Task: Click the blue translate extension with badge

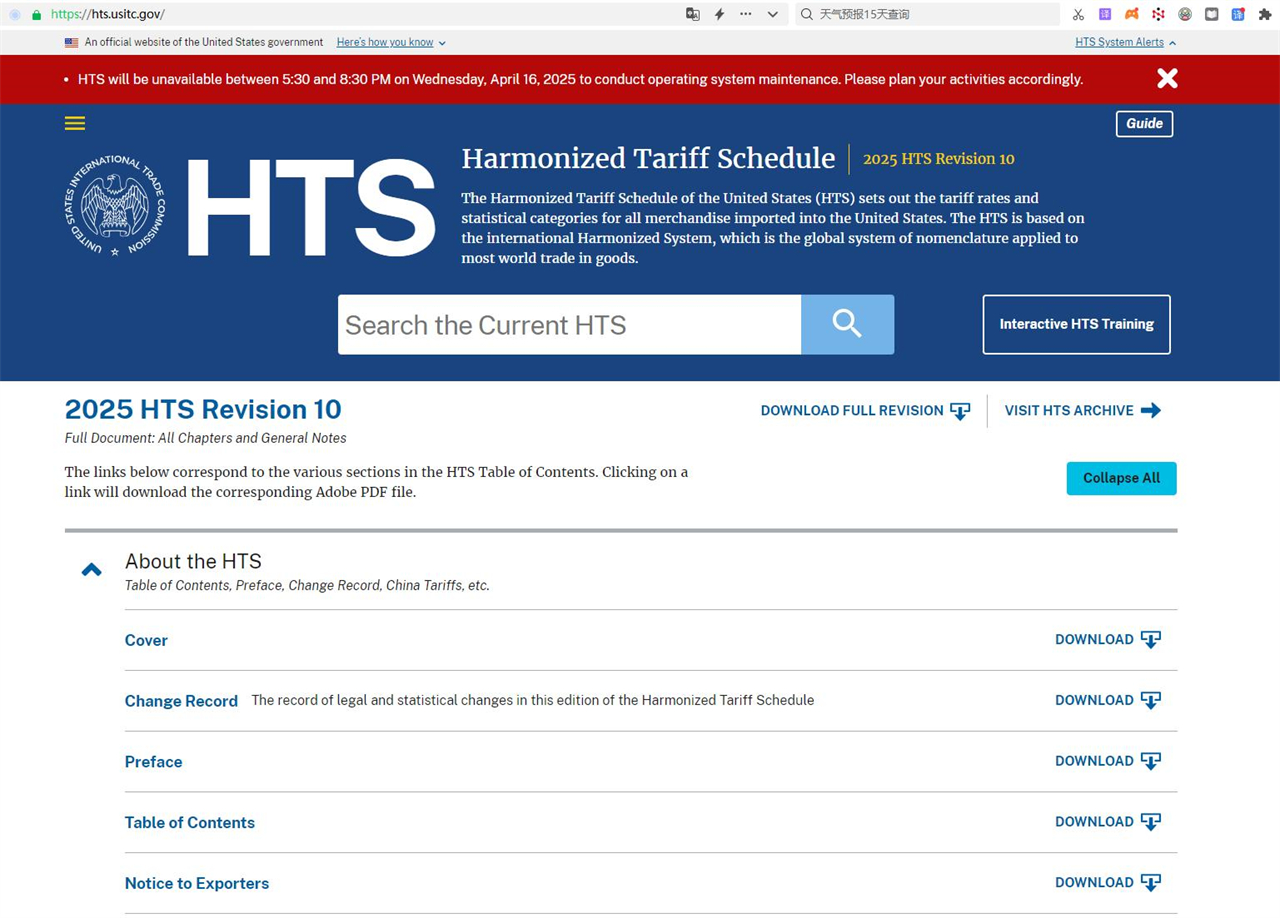Action: coord(1238,14)
